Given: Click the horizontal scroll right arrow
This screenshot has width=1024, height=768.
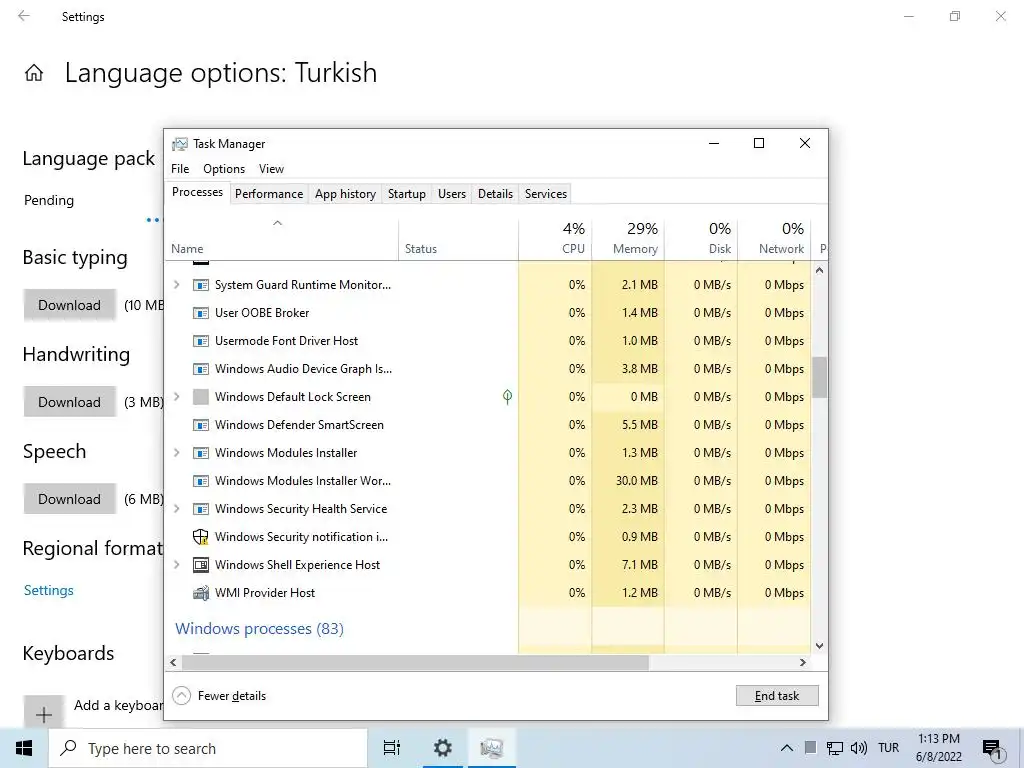Looking at the screenshot, I should pyautogui.click(x=803, y=662).
